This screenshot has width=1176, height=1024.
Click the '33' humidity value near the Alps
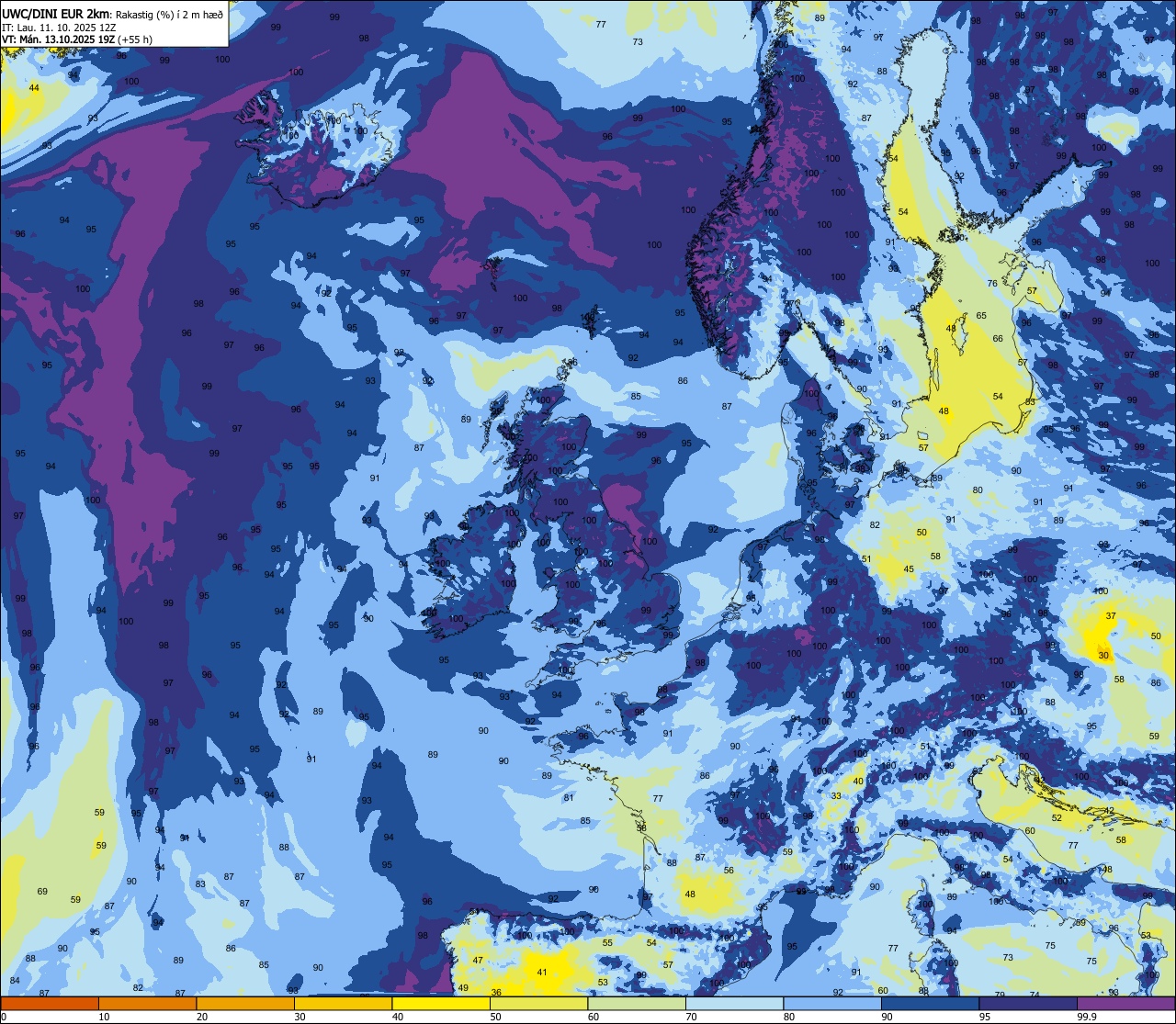tap(836, 795)
